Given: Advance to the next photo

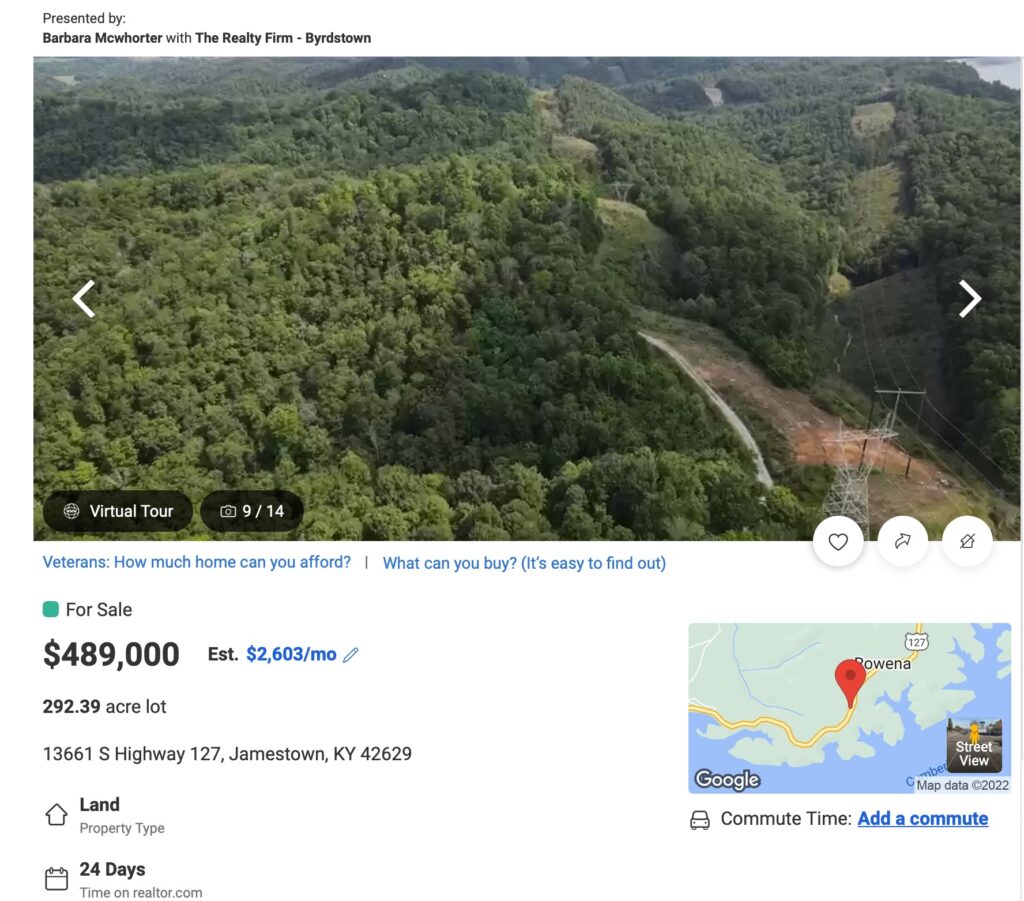Looking at the screenshot, I should (969, 298).
